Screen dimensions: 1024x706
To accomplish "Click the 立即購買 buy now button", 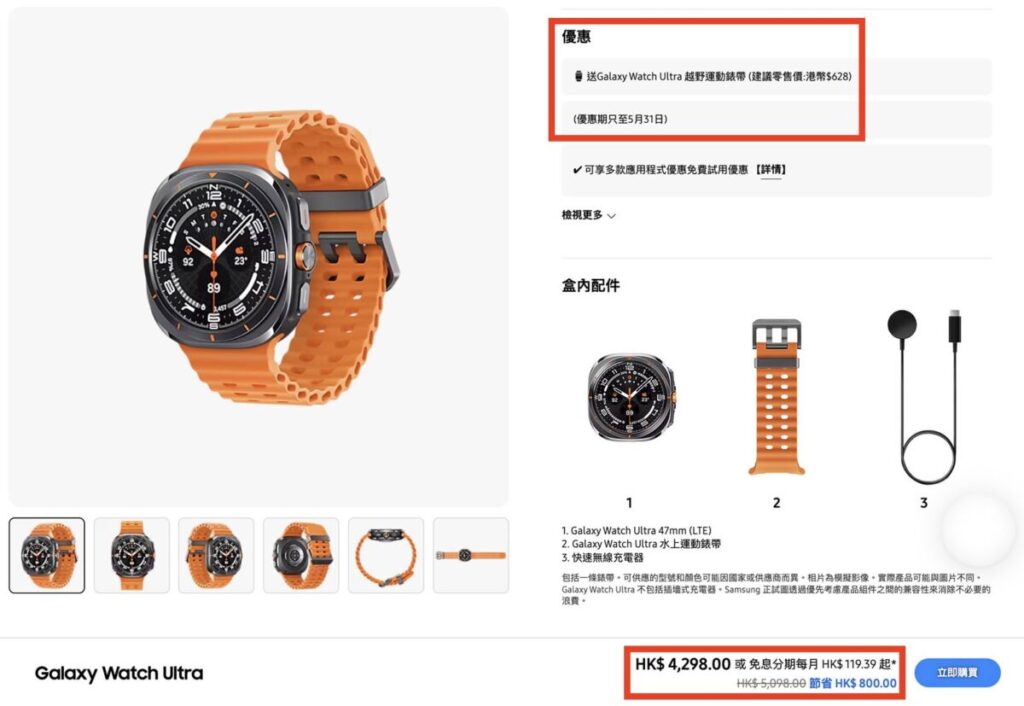I will click(957, 673).
